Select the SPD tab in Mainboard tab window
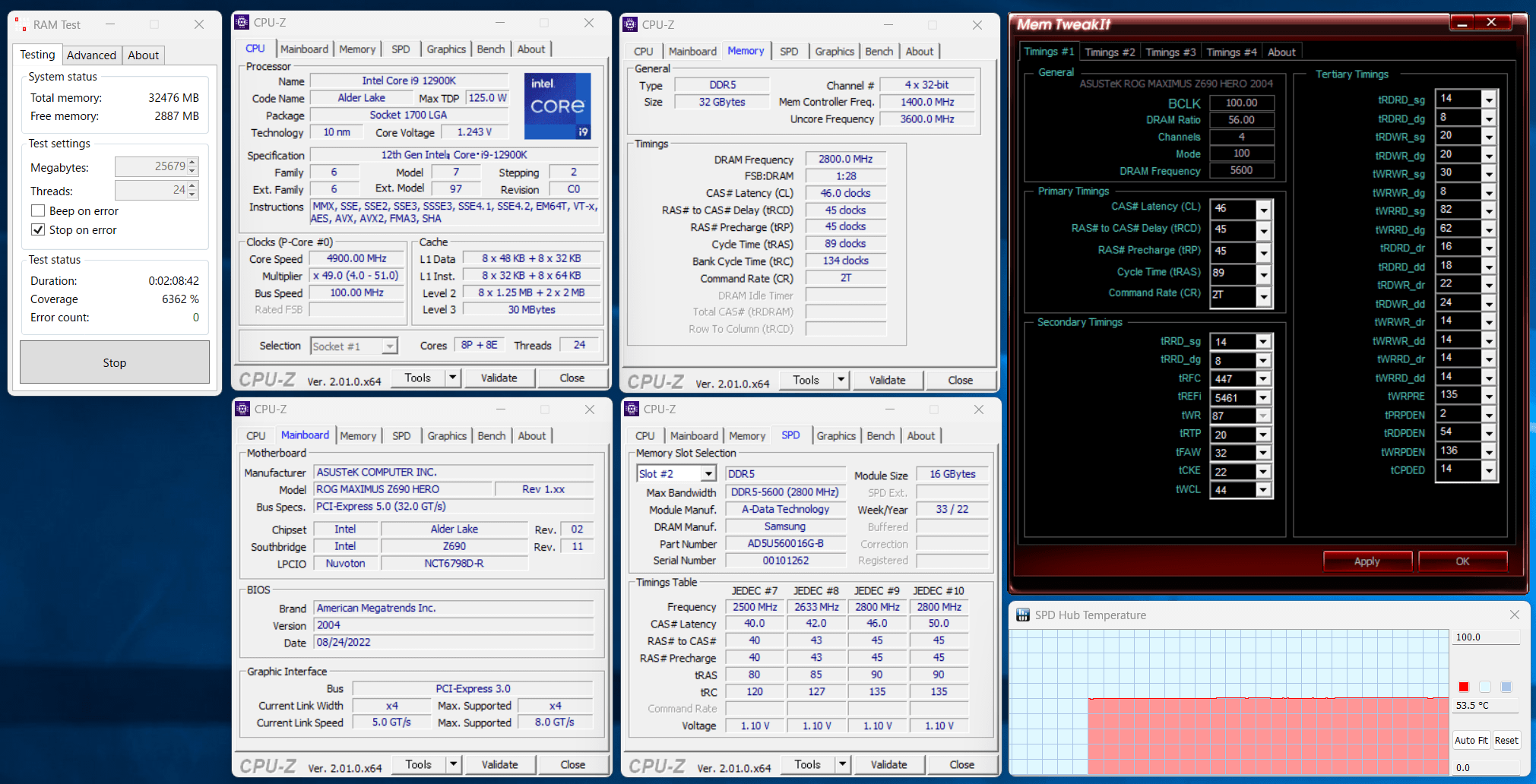 pos(401,435)
